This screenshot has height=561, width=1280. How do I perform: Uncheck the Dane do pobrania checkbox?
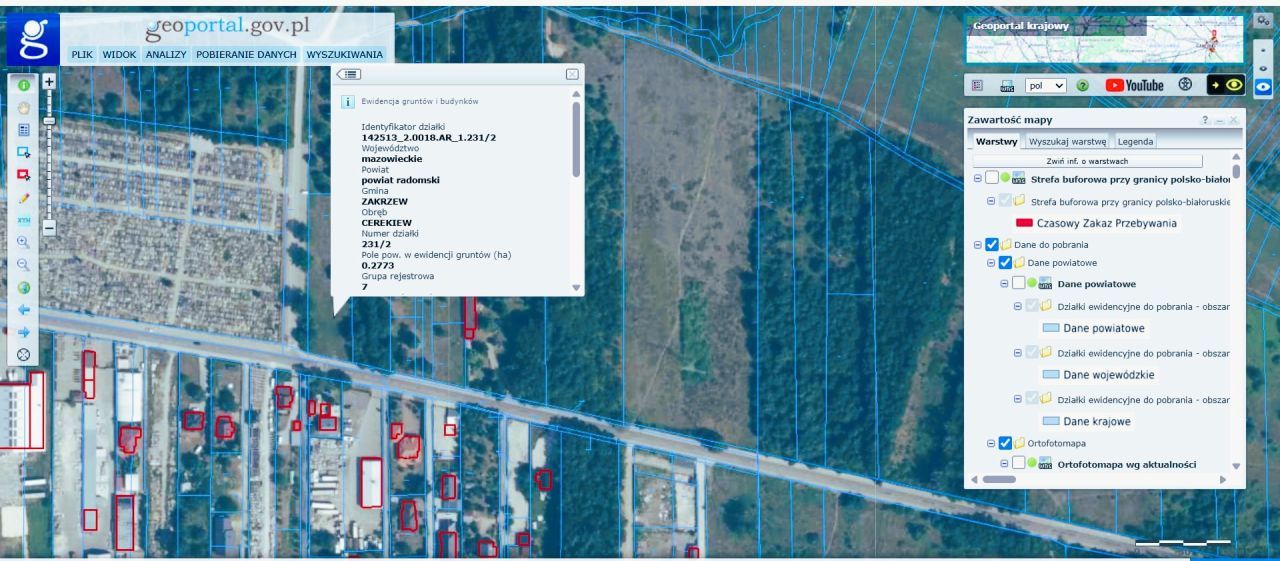(991, 244)
